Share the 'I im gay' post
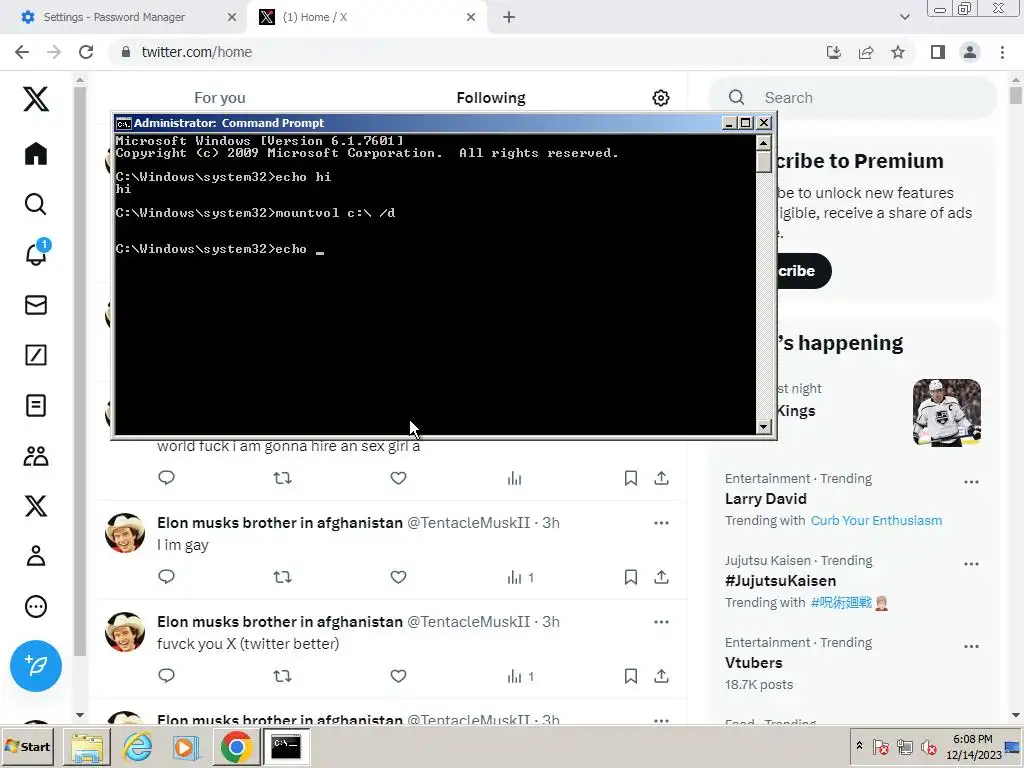Screen dimensions: 1024x768 (662, 577)
